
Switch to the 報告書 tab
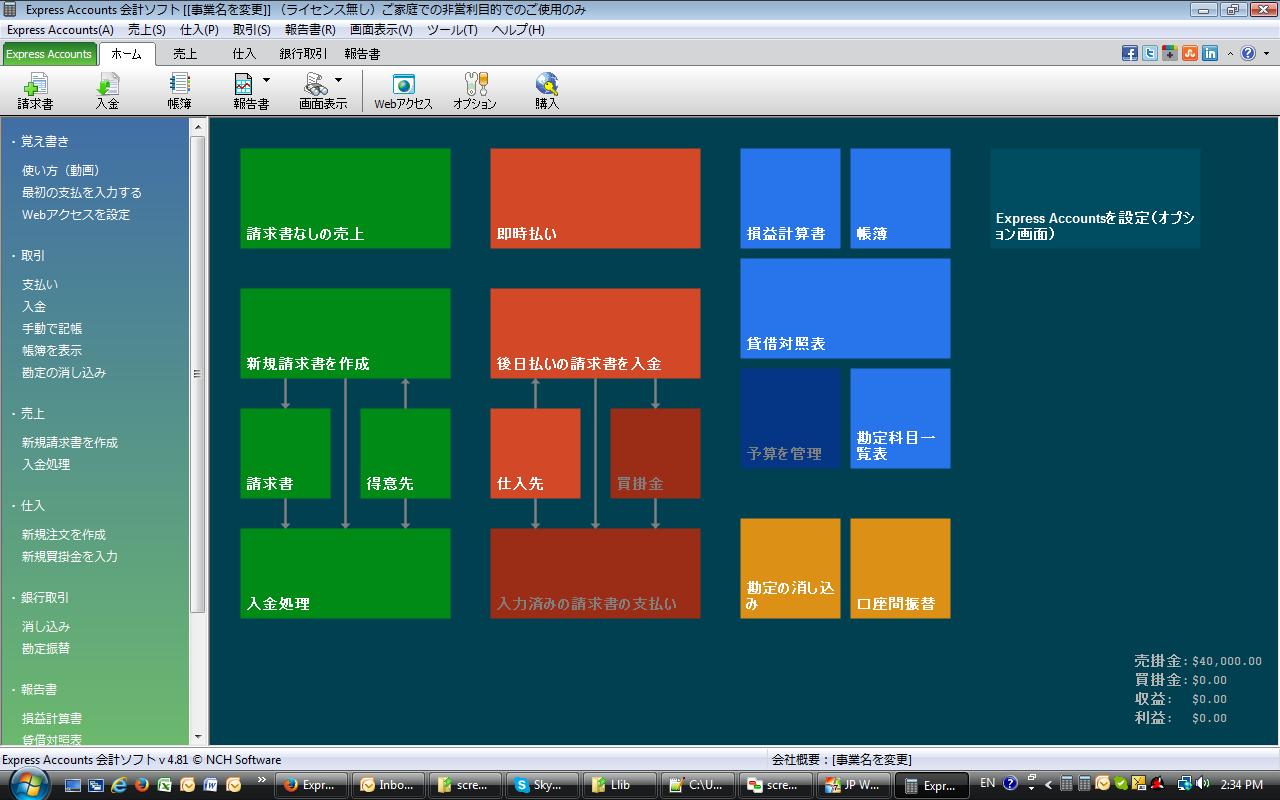(362, 54)
